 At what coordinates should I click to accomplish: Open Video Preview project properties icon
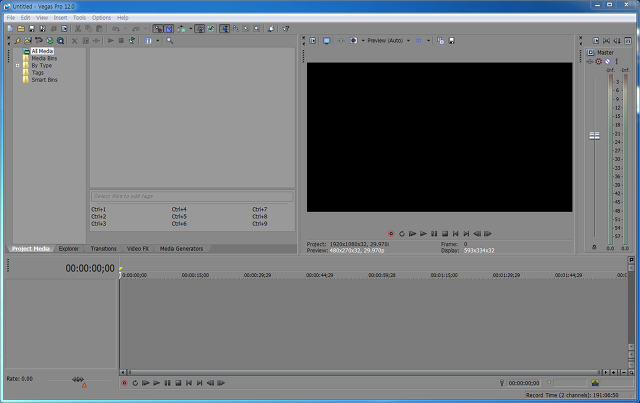(x=313, y=41)
